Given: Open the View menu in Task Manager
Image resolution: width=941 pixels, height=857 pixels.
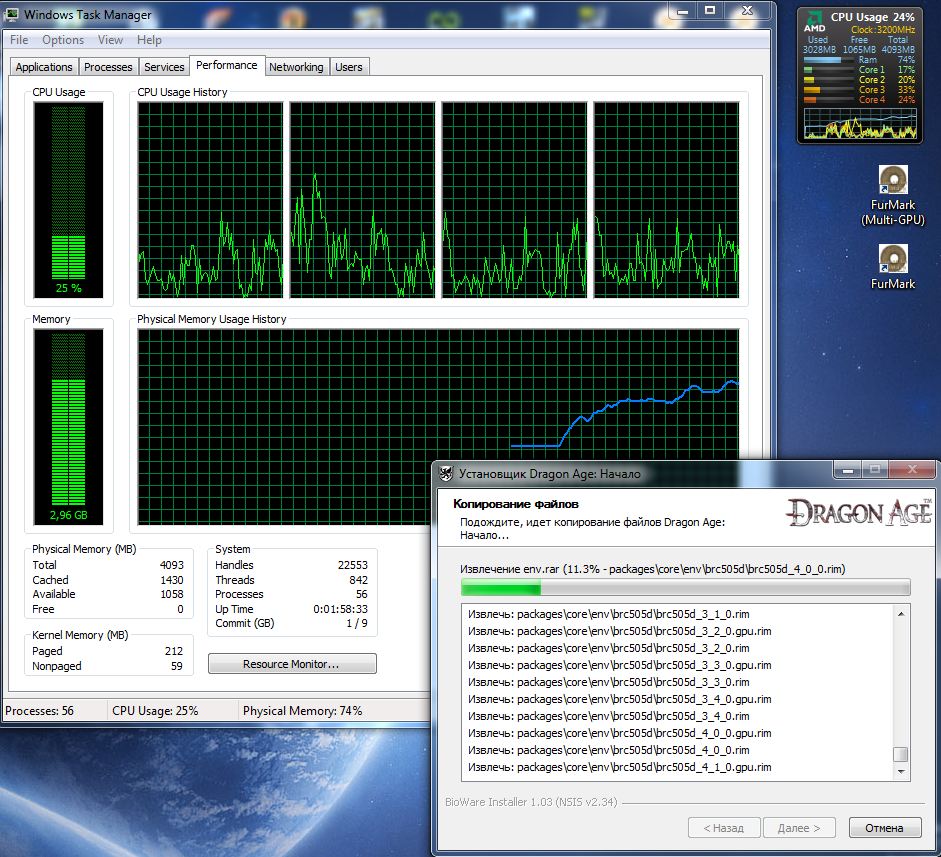Looking at the screenshot, I should (x=110, y=40).
